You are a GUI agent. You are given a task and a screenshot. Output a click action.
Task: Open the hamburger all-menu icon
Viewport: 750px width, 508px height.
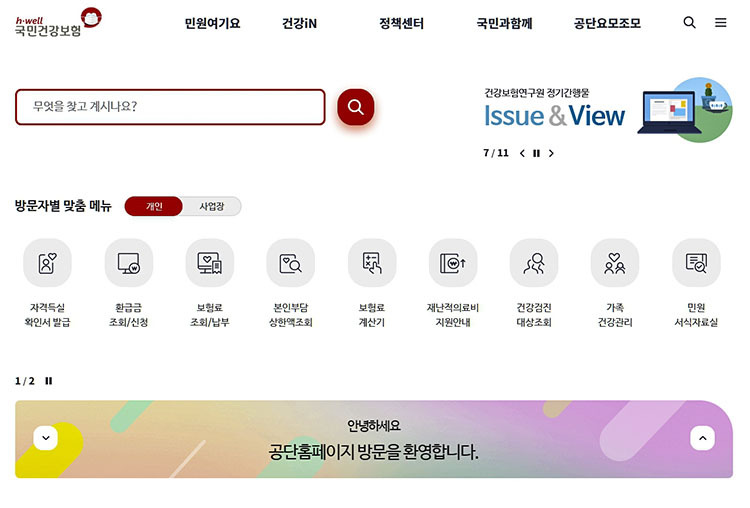[x=721, y=22]
